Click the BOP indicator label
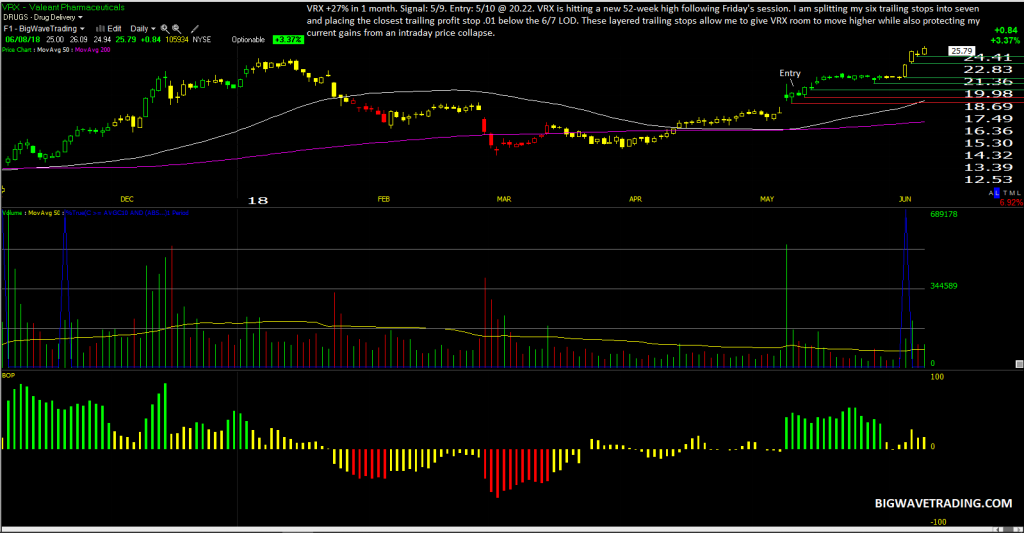Screen dimensions: 1024x533 pyautogui.click(x=8, y=376)
